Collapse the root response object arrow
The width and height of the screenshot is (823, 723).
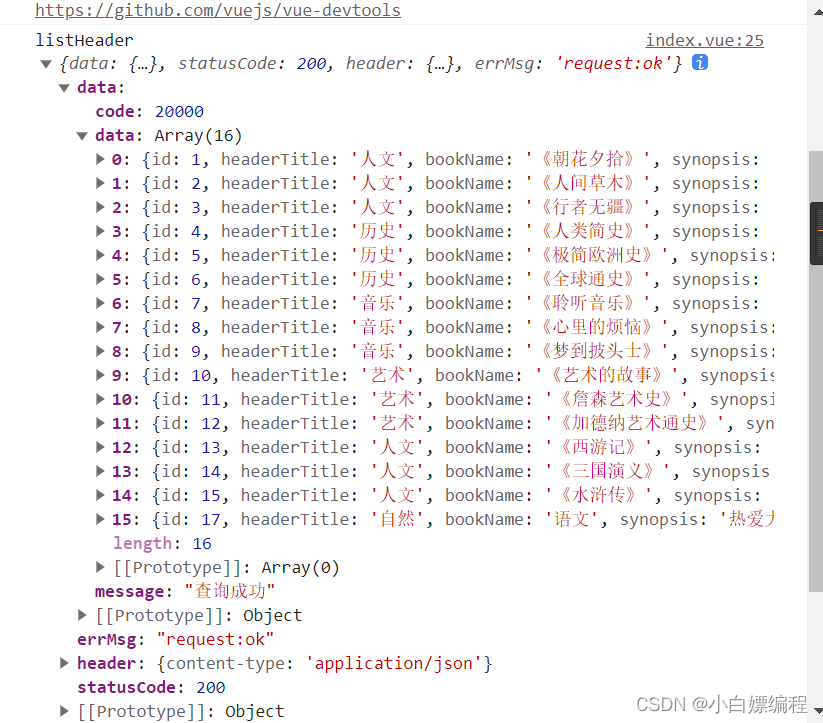tap(46, 64)
